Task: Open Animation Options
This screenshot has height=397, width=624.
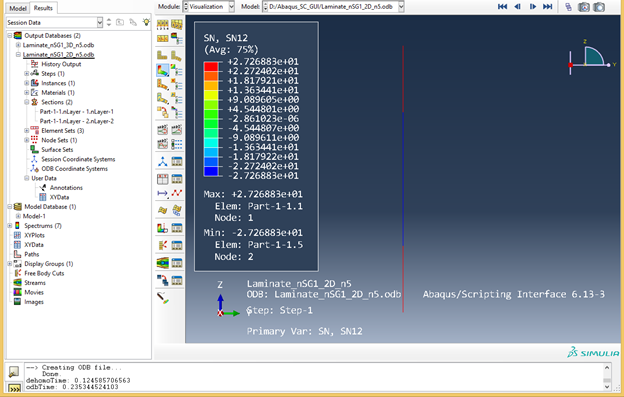Action: (177, 144)
